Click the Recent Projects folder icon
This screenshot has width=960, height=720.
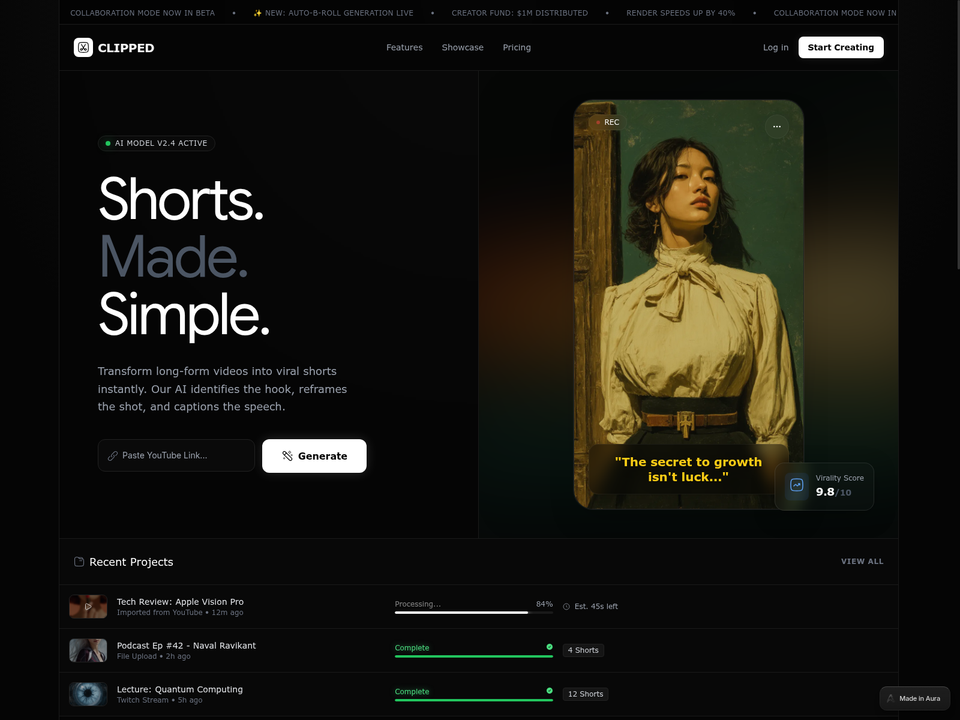[x=79, y=562]
